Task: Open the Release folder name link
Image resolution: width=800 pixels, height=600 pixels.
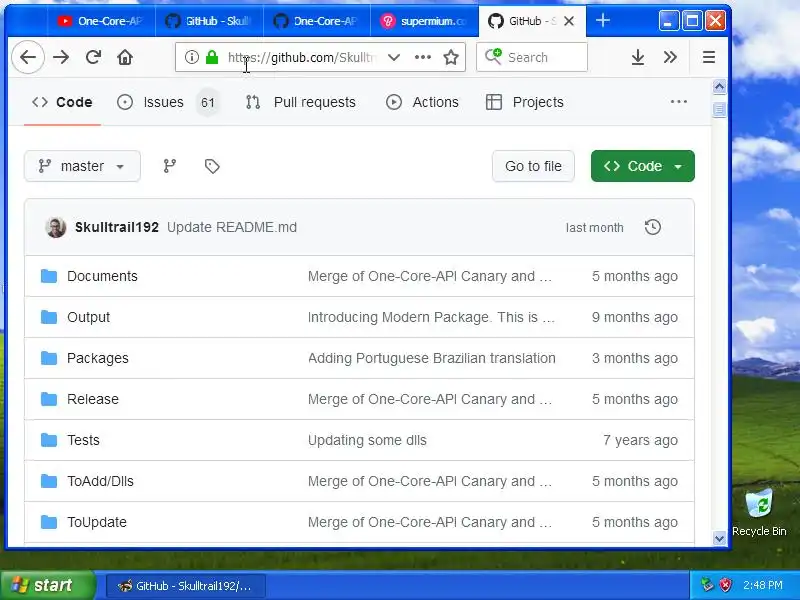Action: click(x=92, y=399)
